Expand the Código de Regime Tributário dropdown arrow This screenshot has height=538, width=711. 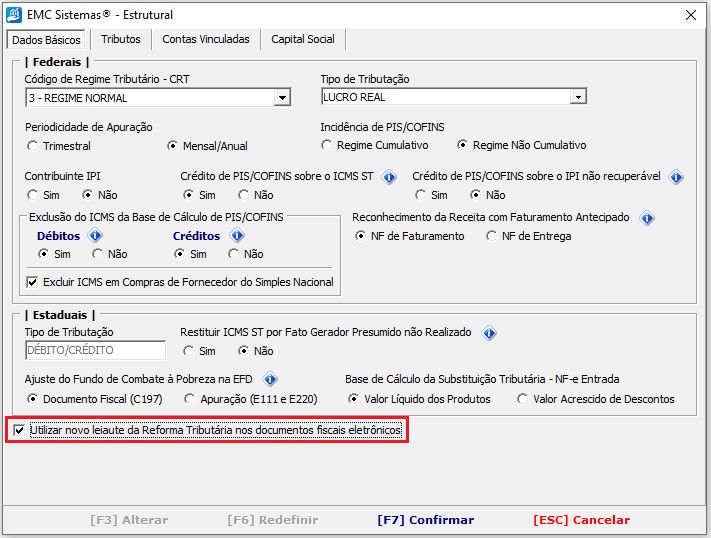coord(282,98)
